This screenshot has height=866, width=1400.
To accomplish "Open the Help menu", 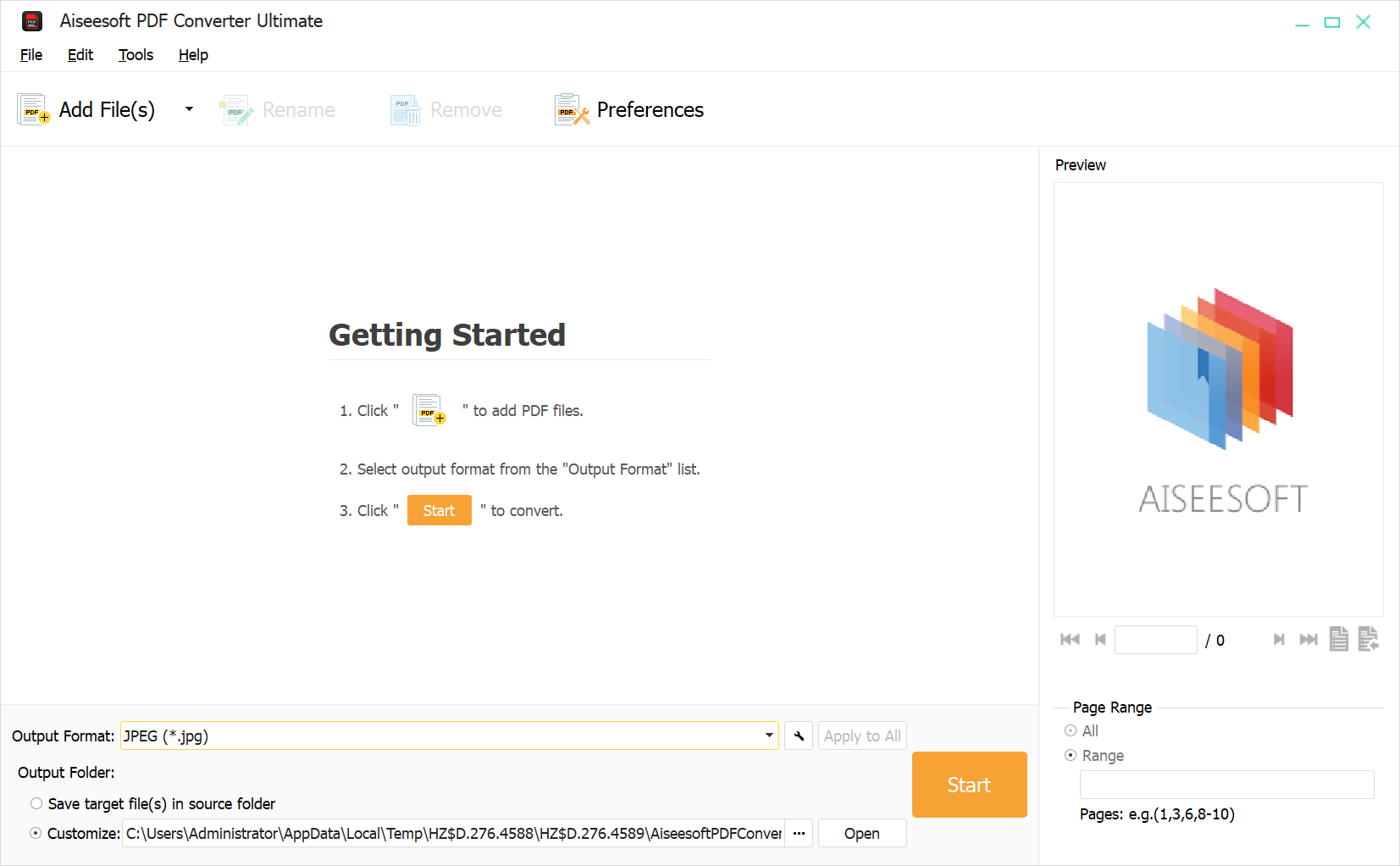I will tap(193, 55).
